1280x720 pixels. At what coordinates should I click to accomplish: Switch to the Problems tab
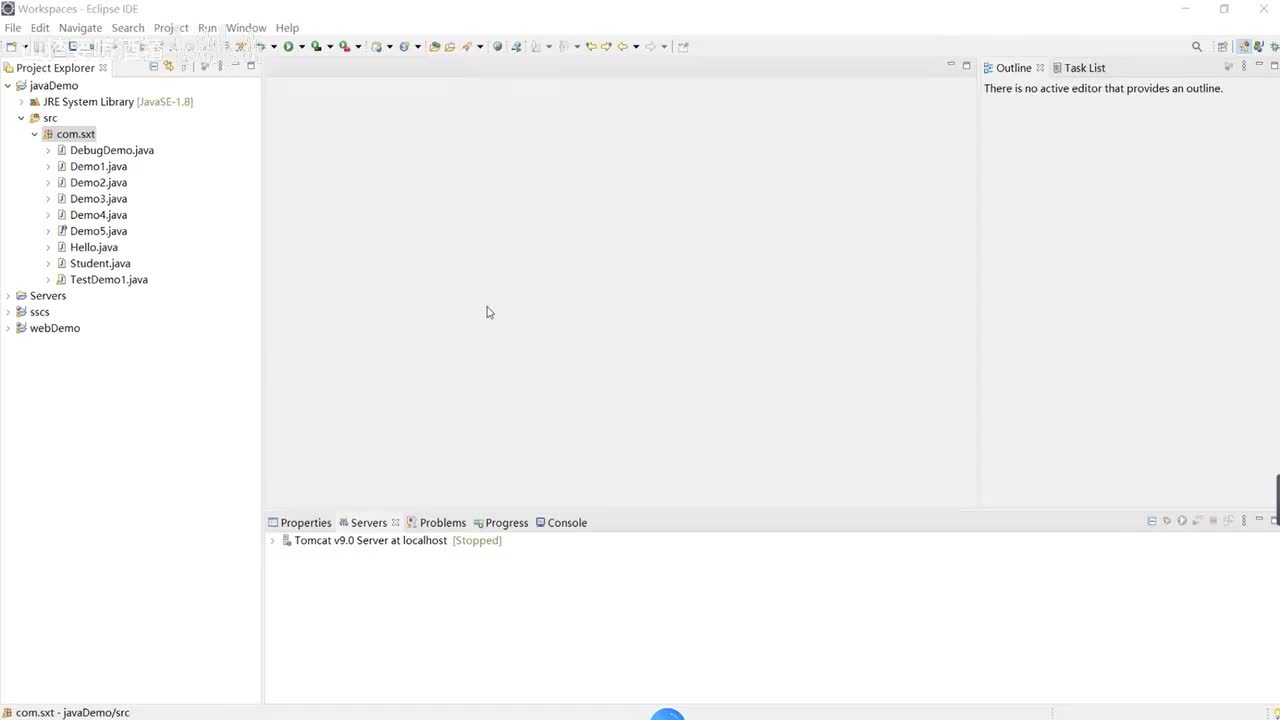pyautogui.click(x=436, y=523)
